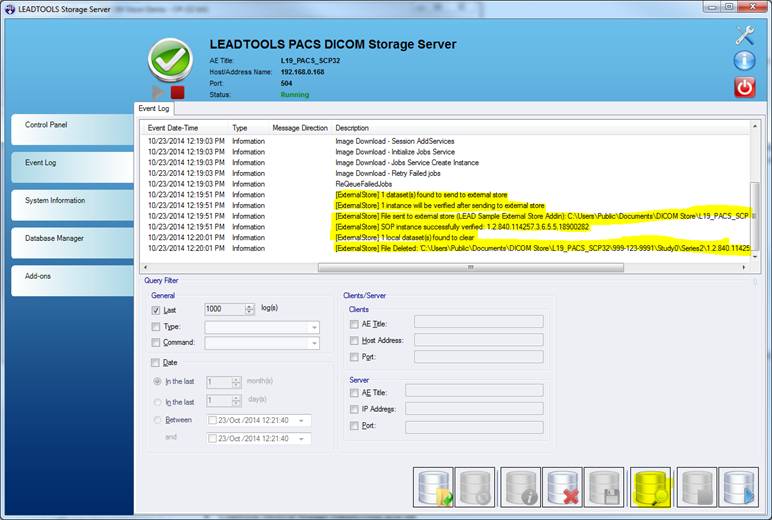Select '1 local dataset(s) found to clear' row
This screenshot has width=772, height=520.
pyautogui.click(x=447, y=238)
